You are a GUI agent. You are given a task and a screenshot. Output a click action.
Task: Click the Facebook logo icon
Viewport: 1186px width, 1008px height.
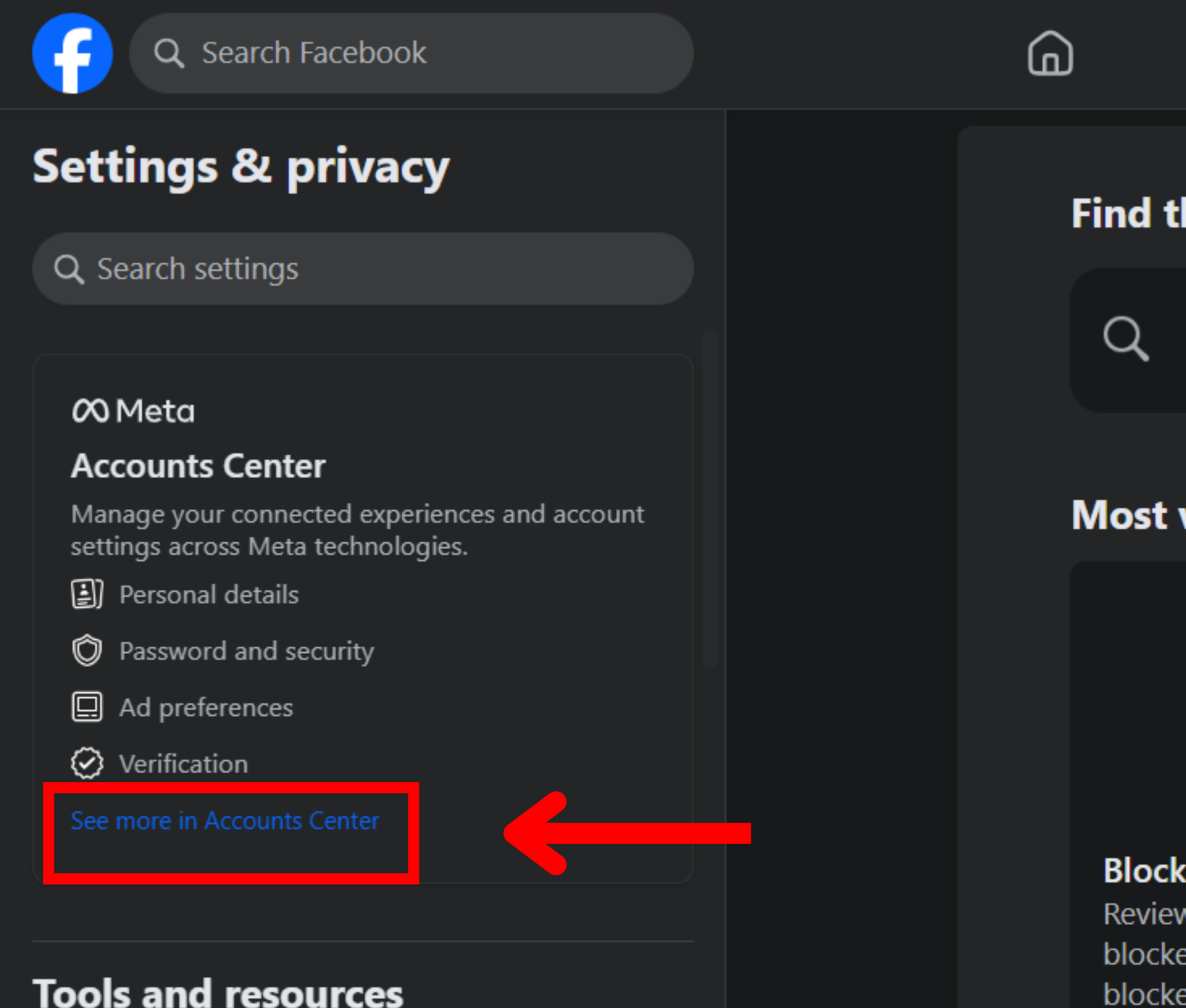72,53
